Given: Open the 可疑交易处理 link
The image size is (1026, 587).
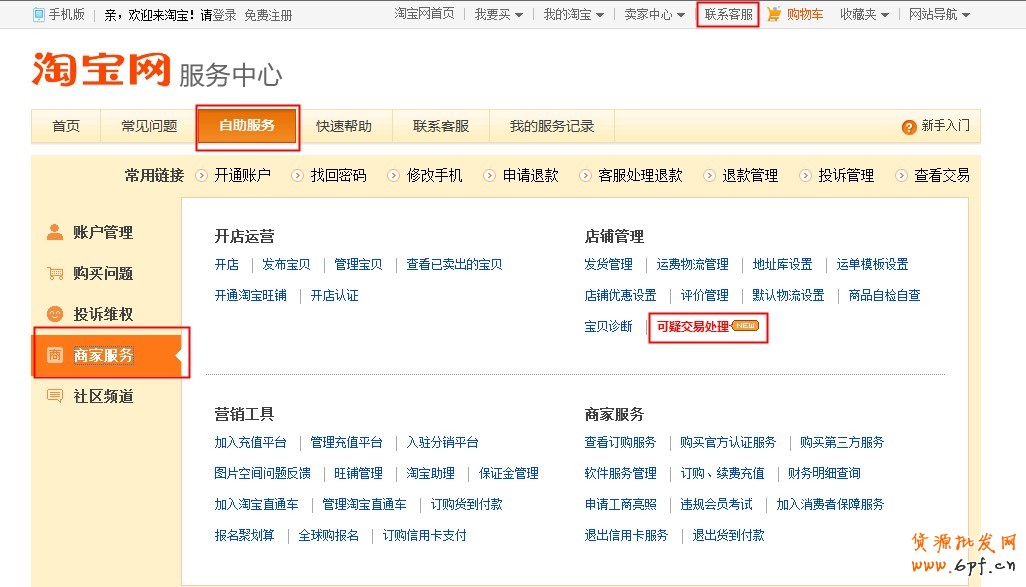Looking at the screenshot, I should click(693, 326).
